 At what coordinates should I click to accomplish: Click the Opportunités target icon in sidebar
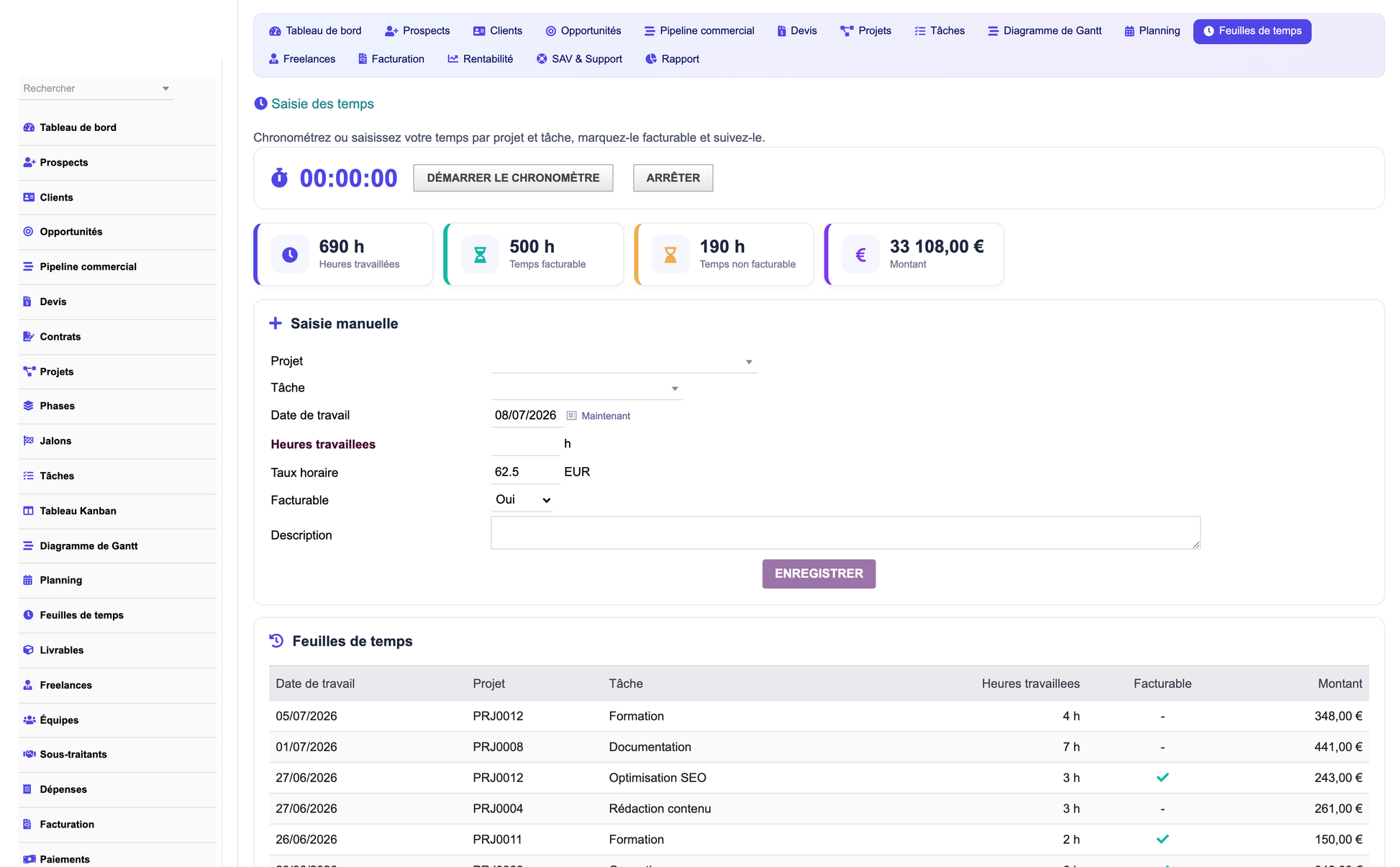click(x=28, y=232)
